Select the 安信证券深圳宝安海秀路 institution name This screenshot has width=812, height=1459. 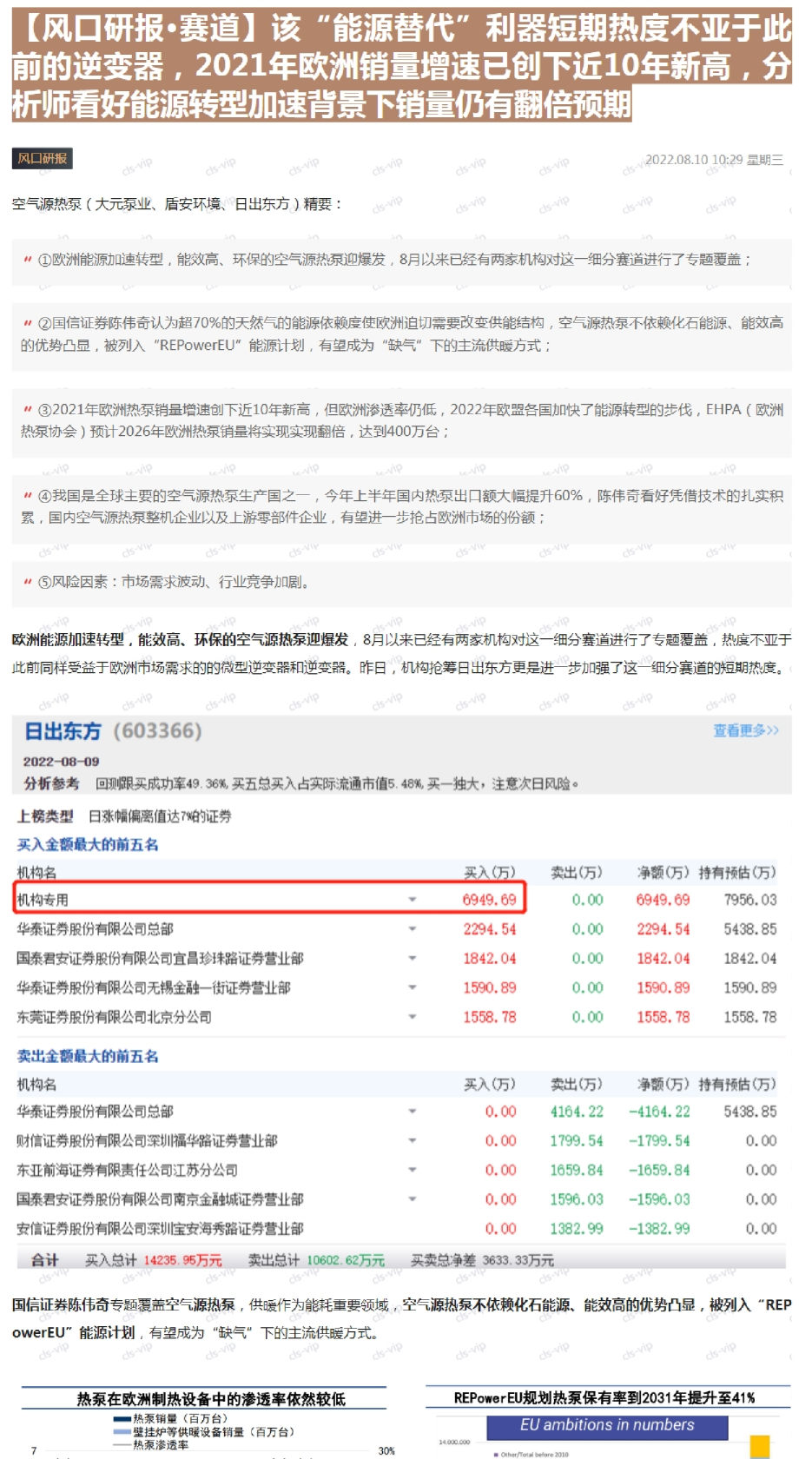[160, 1229]
